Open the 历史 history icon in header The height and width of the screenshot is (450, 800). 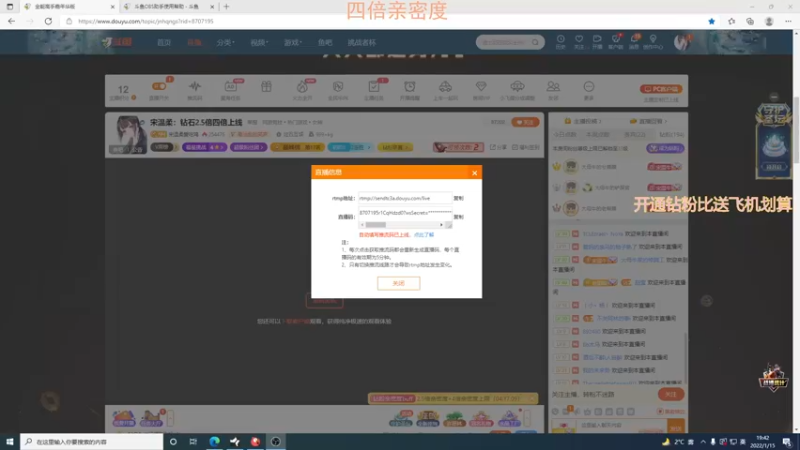(x=561, y=41)
